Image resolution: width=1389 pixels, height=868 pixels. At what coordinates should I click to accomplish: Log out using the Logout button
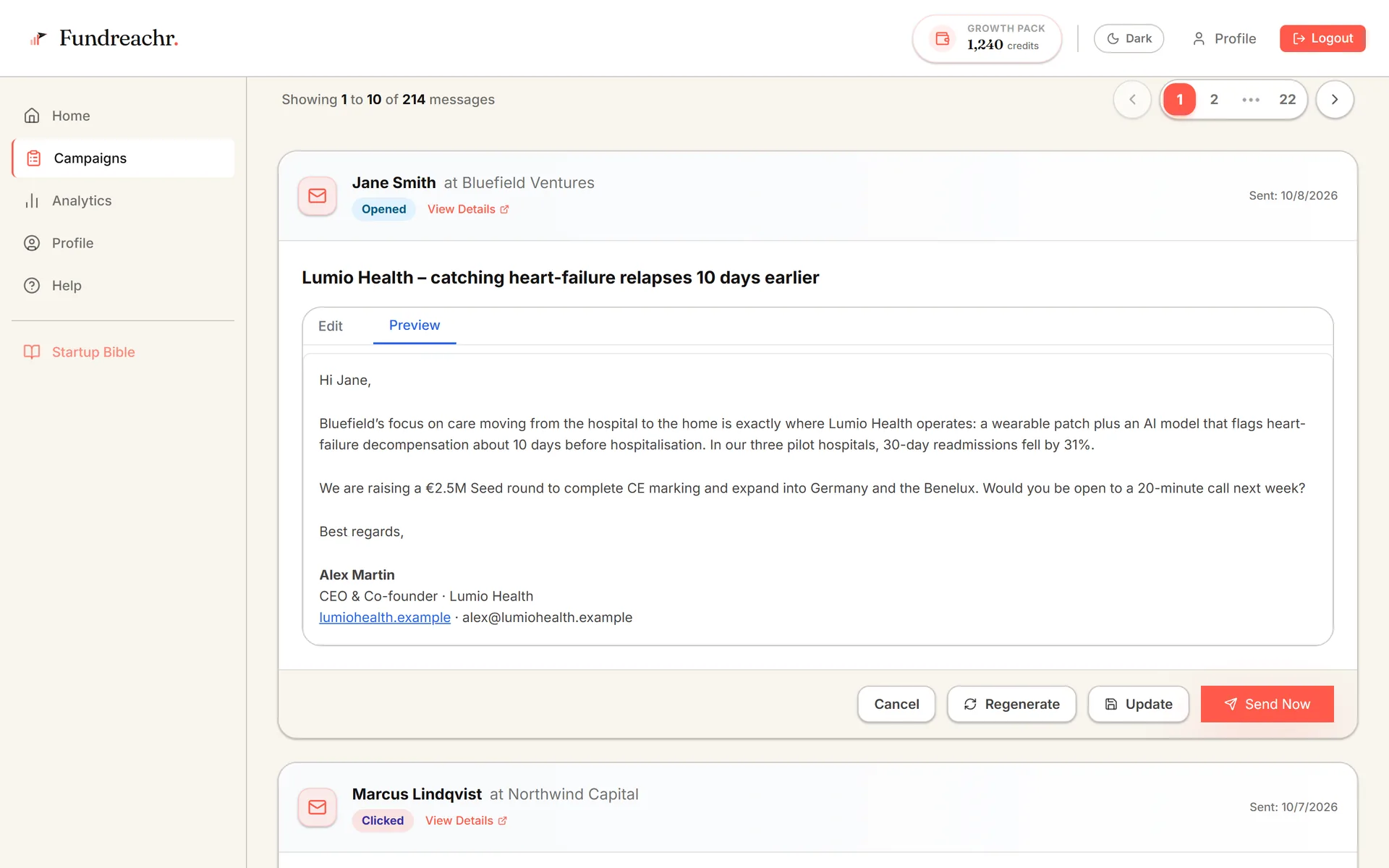[x=1322, y=39]
